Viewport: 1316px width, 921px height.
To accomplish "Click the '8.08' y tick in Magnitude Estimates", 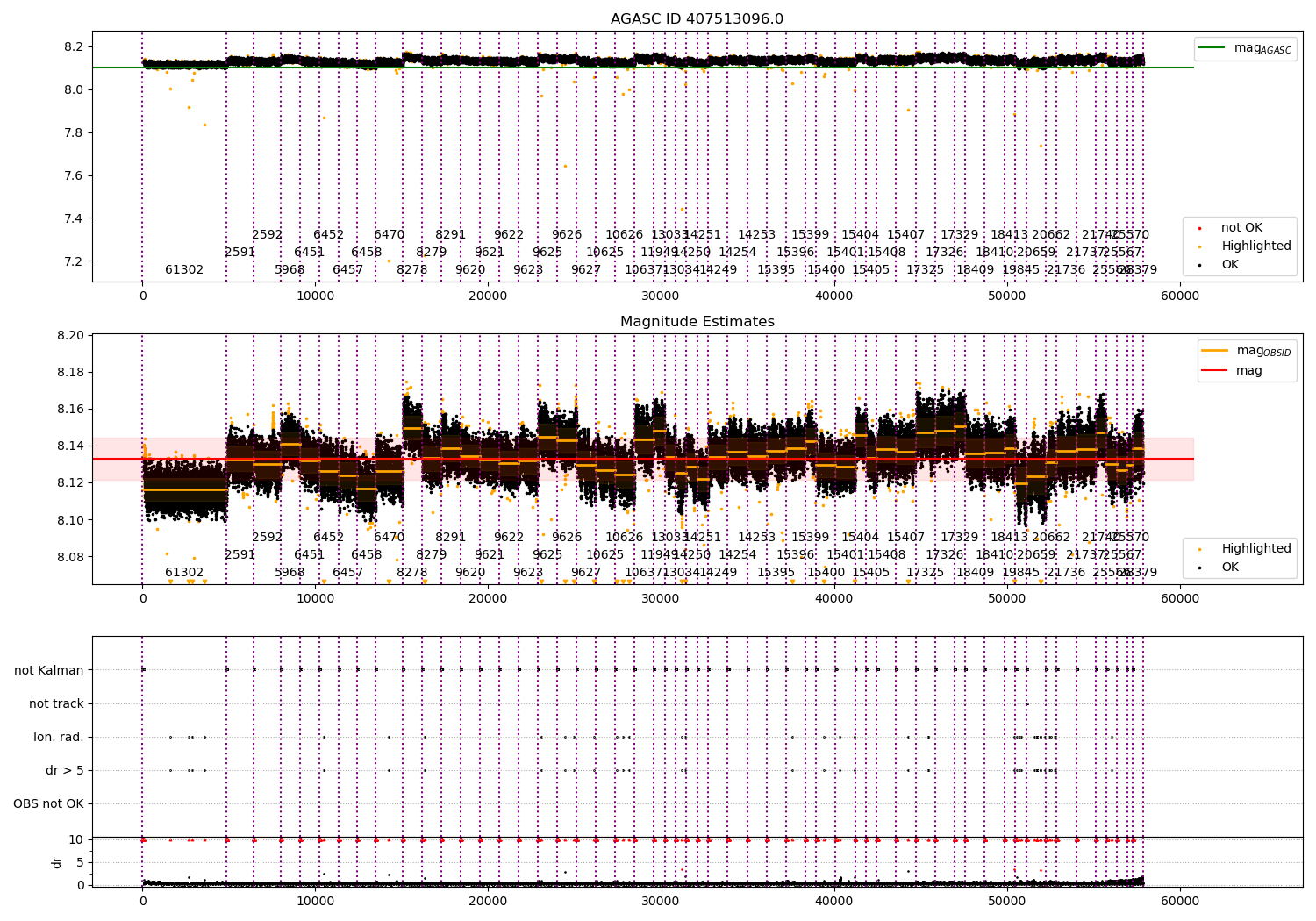I will [70, 558].
